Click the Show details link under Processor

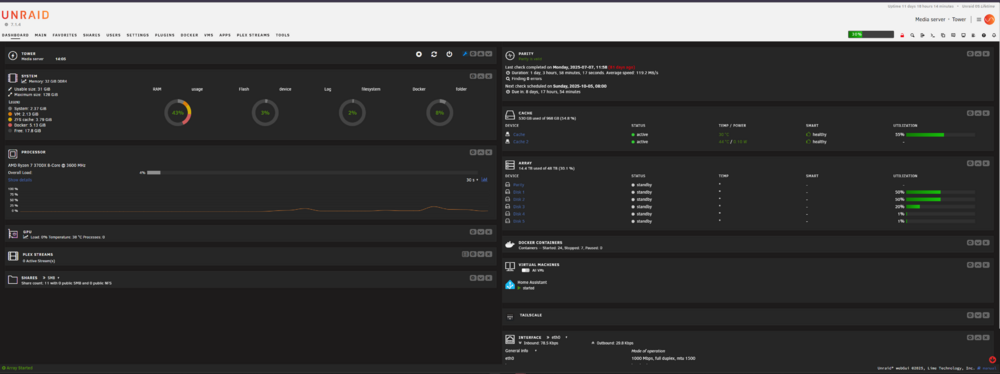(x=20, y=180)
